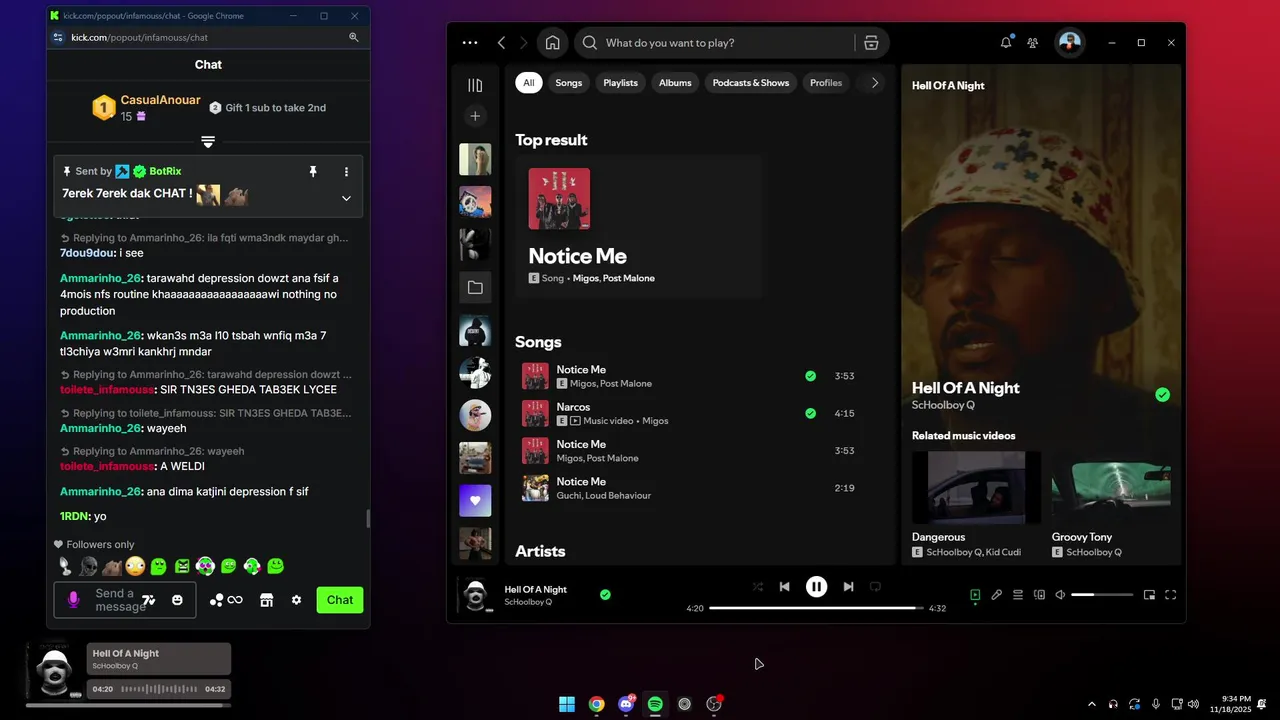
Task: Enter Spotify full screen mode
Action: click(1170, 595)
